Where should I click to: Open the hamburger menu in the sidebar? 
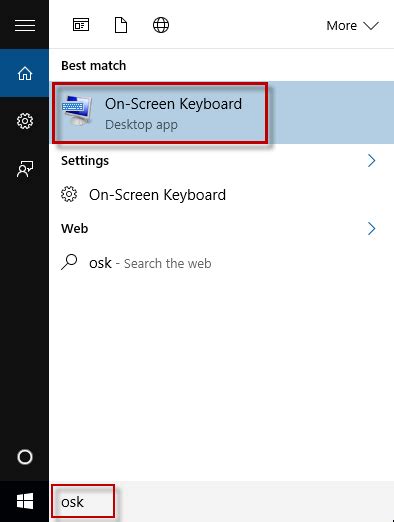(25, 25)
